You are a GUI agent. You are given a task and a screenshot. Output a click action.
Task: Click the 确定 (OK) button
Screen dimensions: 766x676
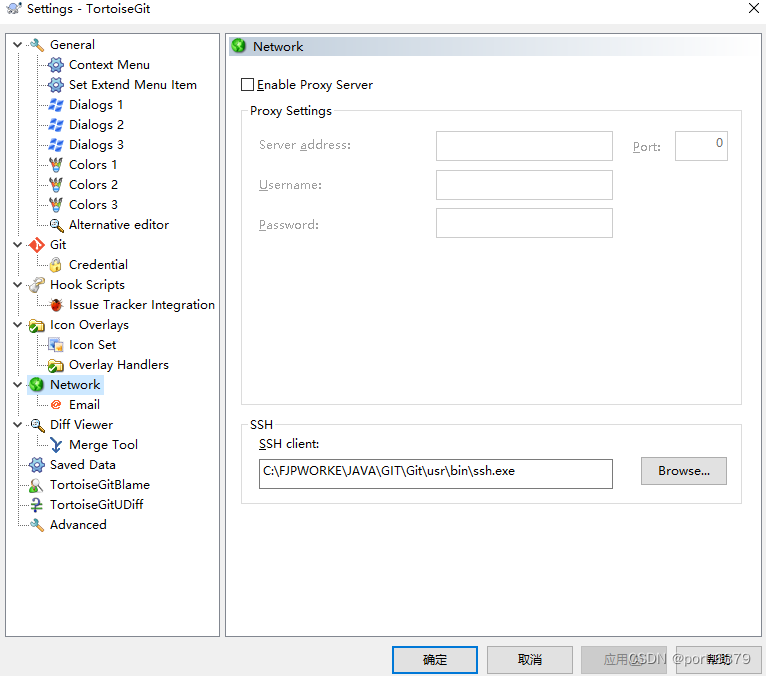(435, 660)
